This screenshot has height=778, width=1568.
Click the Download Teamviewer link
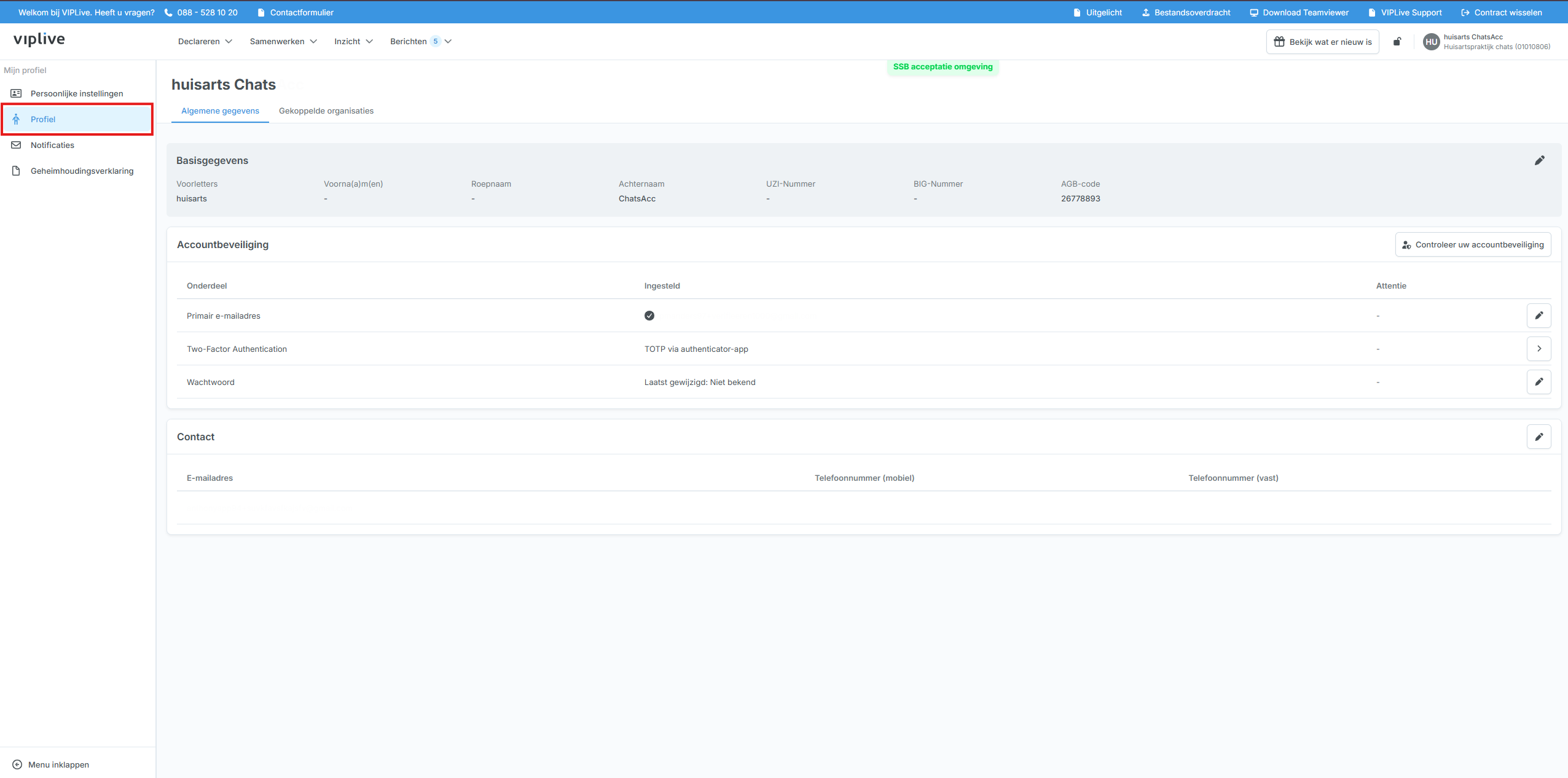1299,12
